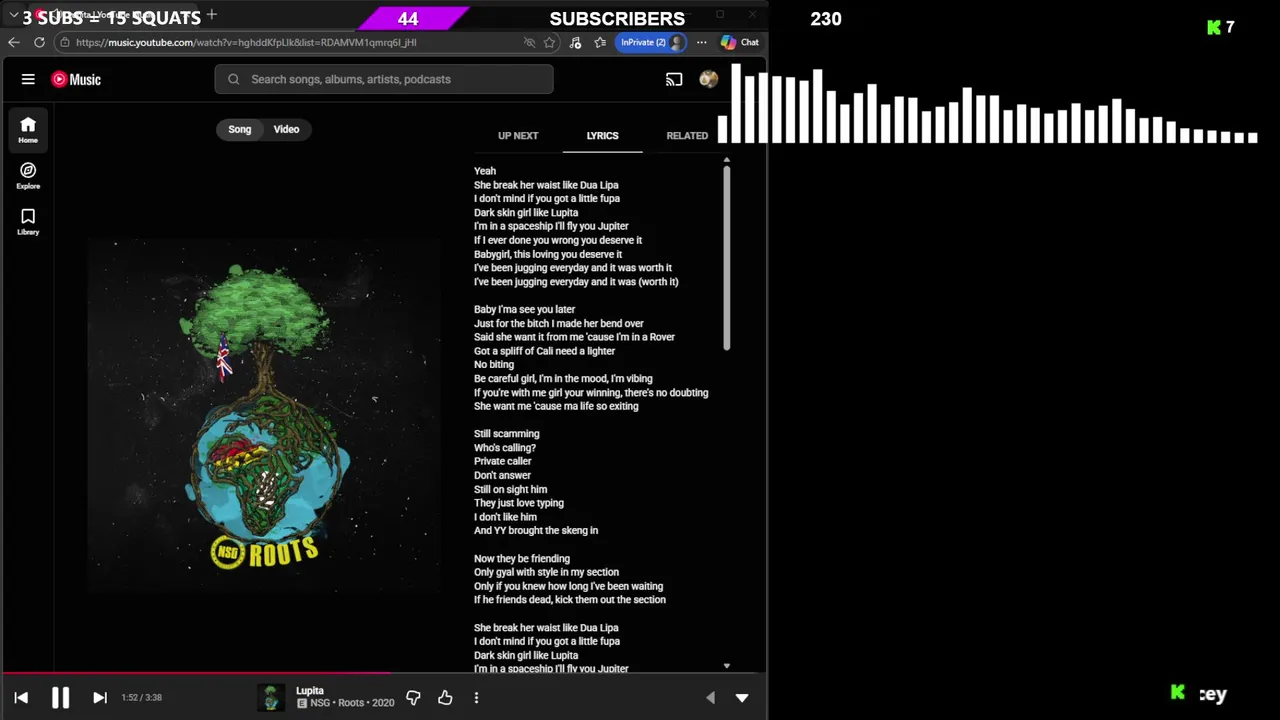The width and height of the screenshot is (1280, 720).
Task: Switch to Song mode
Action: (x=240, y=129)
